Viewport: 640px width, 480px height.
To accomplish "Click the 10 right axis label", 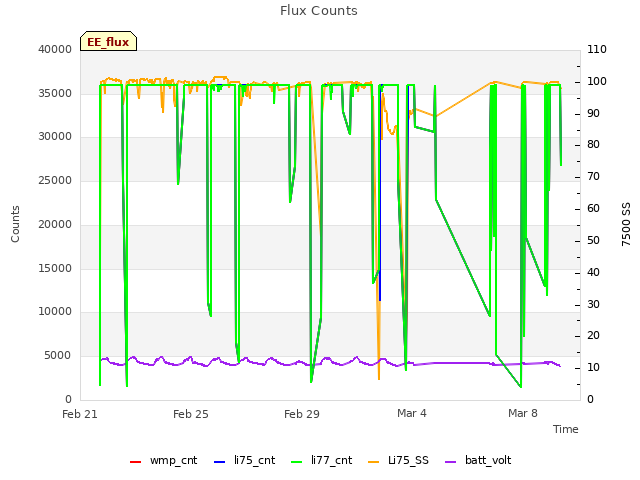I will [x=593, y=367].
